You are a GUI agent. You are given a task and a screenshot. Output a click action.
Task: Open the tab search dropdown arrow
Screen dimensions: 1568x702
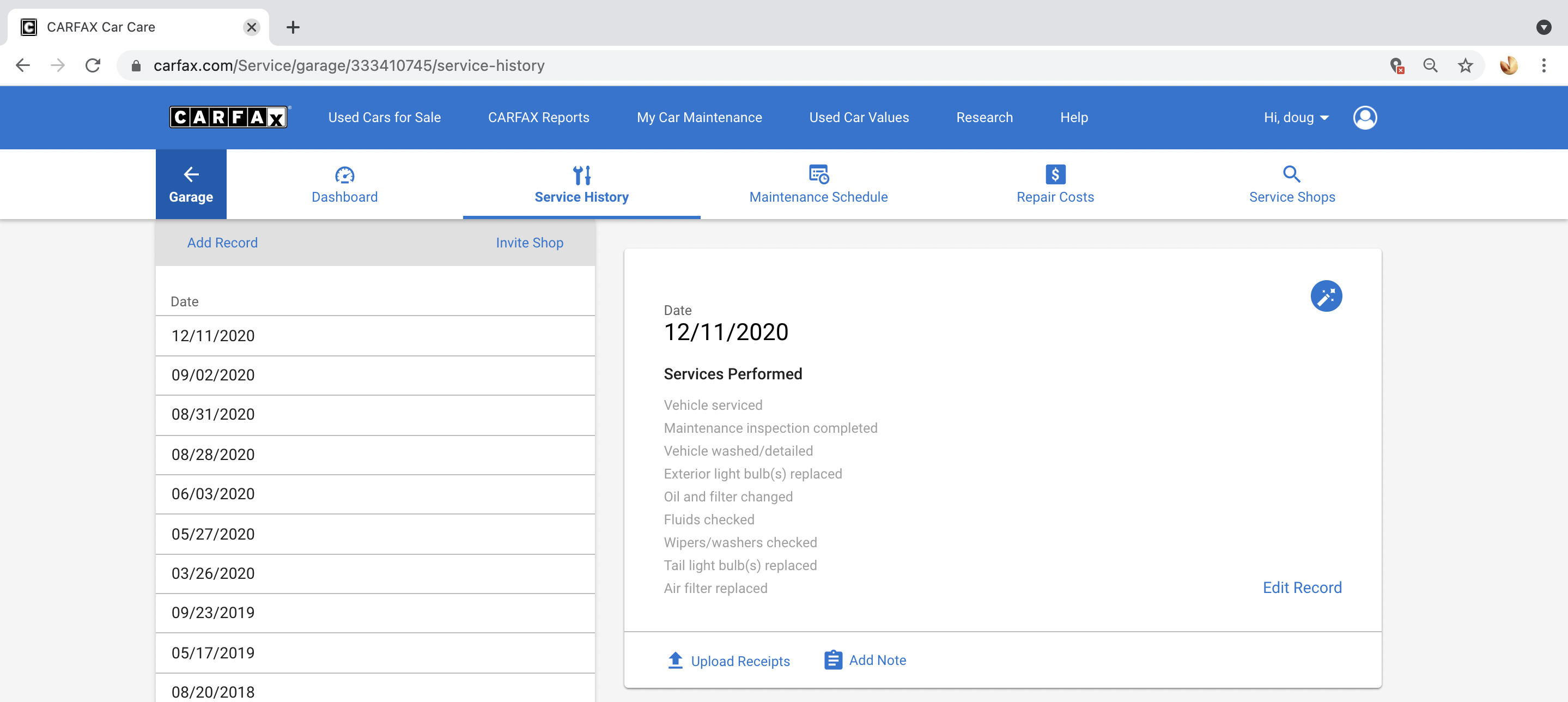click(x=1543, y=27)
